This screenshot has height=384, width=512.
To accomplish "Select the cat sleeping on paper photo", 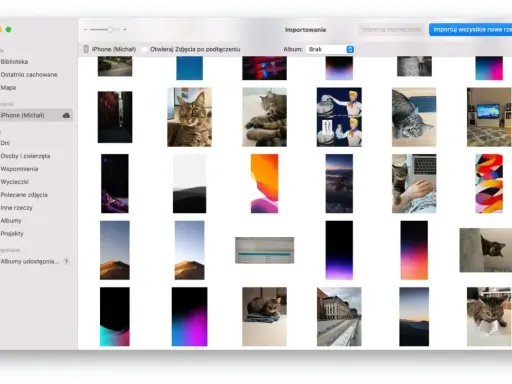I will (x=489, y=317).
